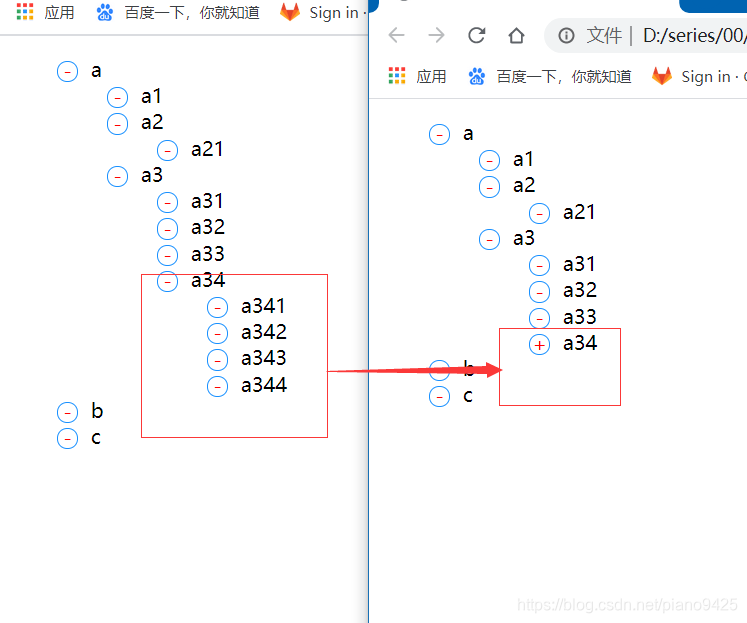The width and height of the screenshot is (747, 623).
Task: Open Baidu bookmark in right window
Action: pyautogui.click(x=550, y=76)
